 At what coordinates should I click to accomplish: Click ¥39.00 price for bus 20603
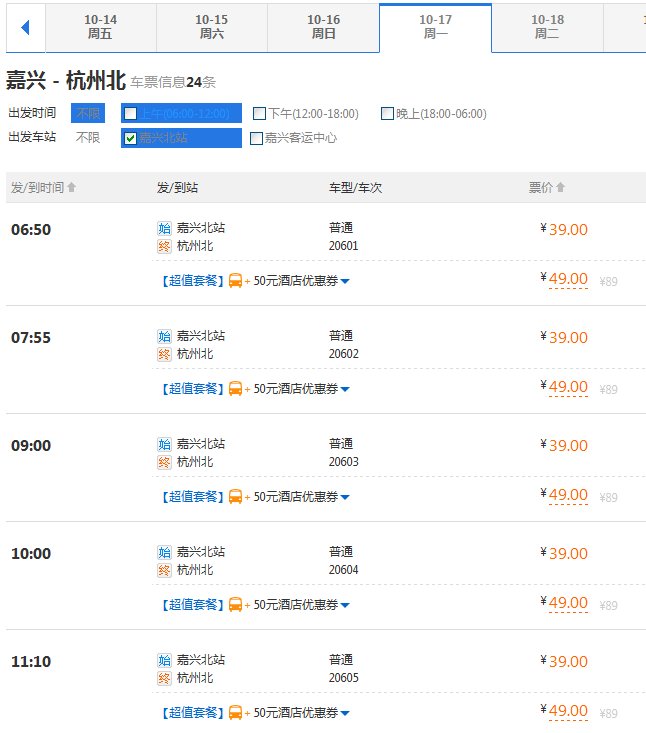[564, 446]
